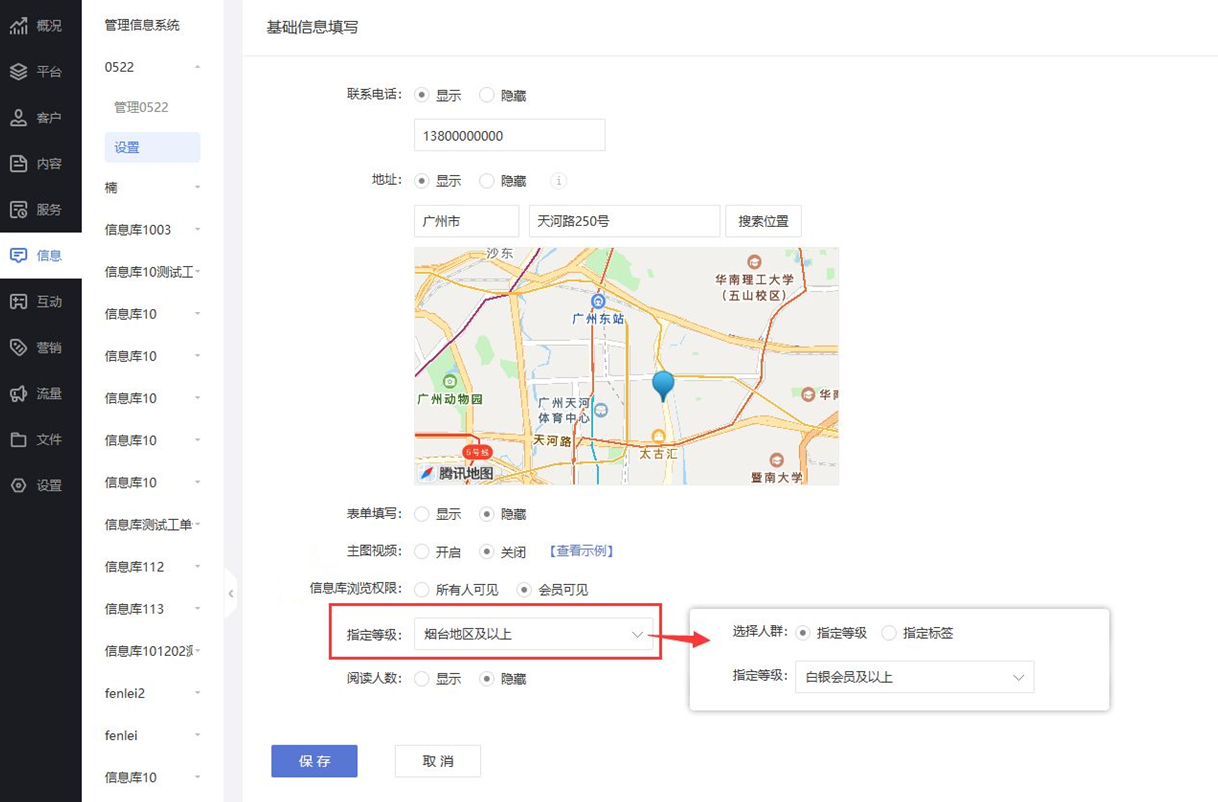Image resolution: width=1218 pixels, height=802 pixels.
Task: Select 显示 for 阅读人数
Action: pos(422,678)
